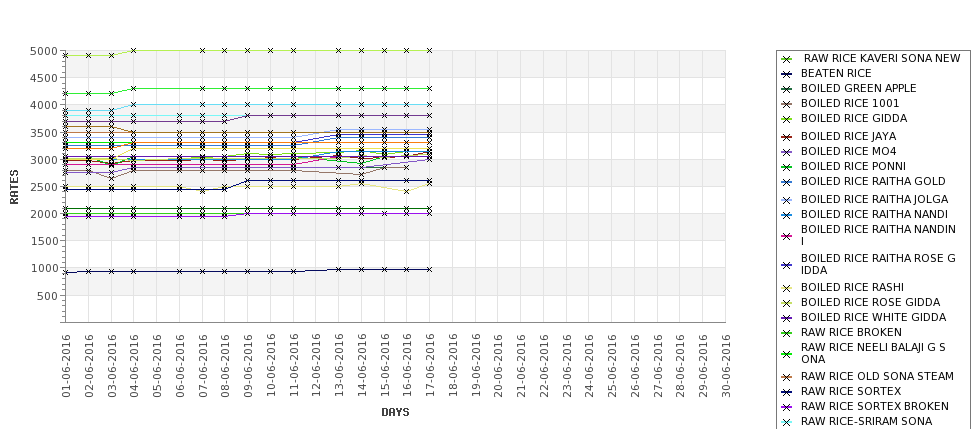
Task: Select legend label BOILED RICE RAITHA ROSE GIDDA
Action: tap(878, 264)
